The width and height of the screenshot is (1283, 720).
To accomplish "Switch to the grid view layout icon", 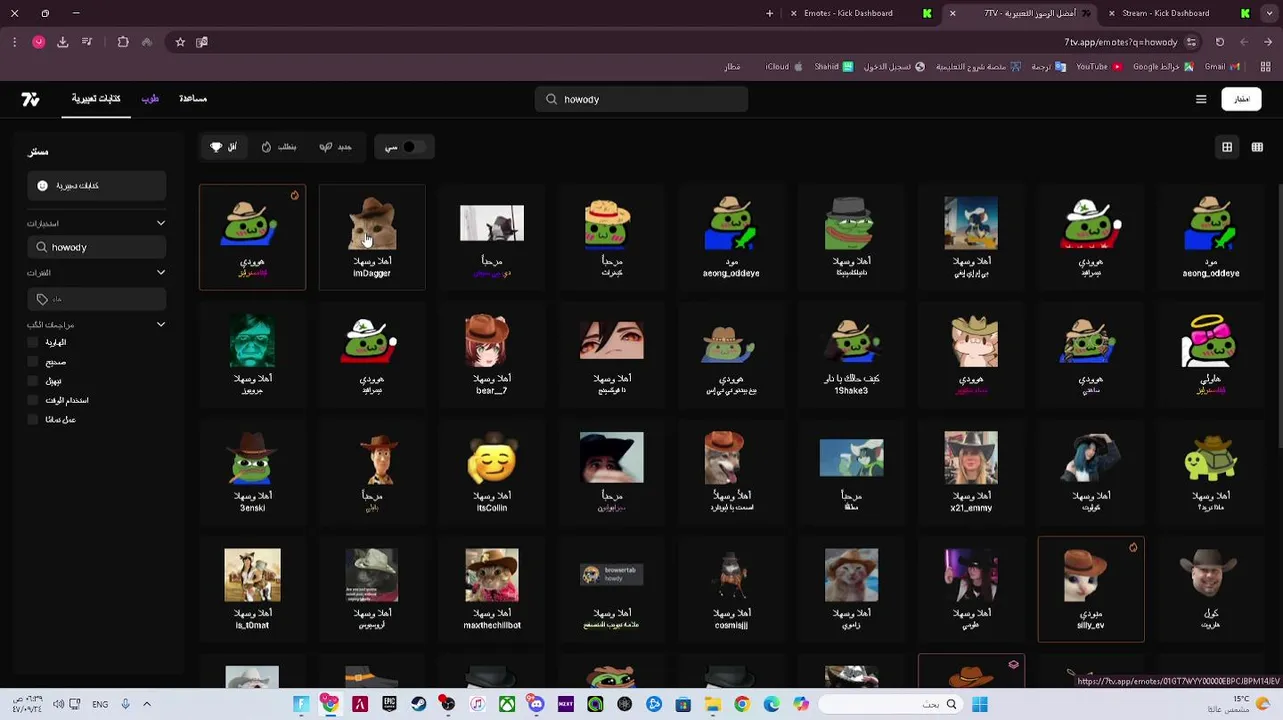I will (1227, 147).
